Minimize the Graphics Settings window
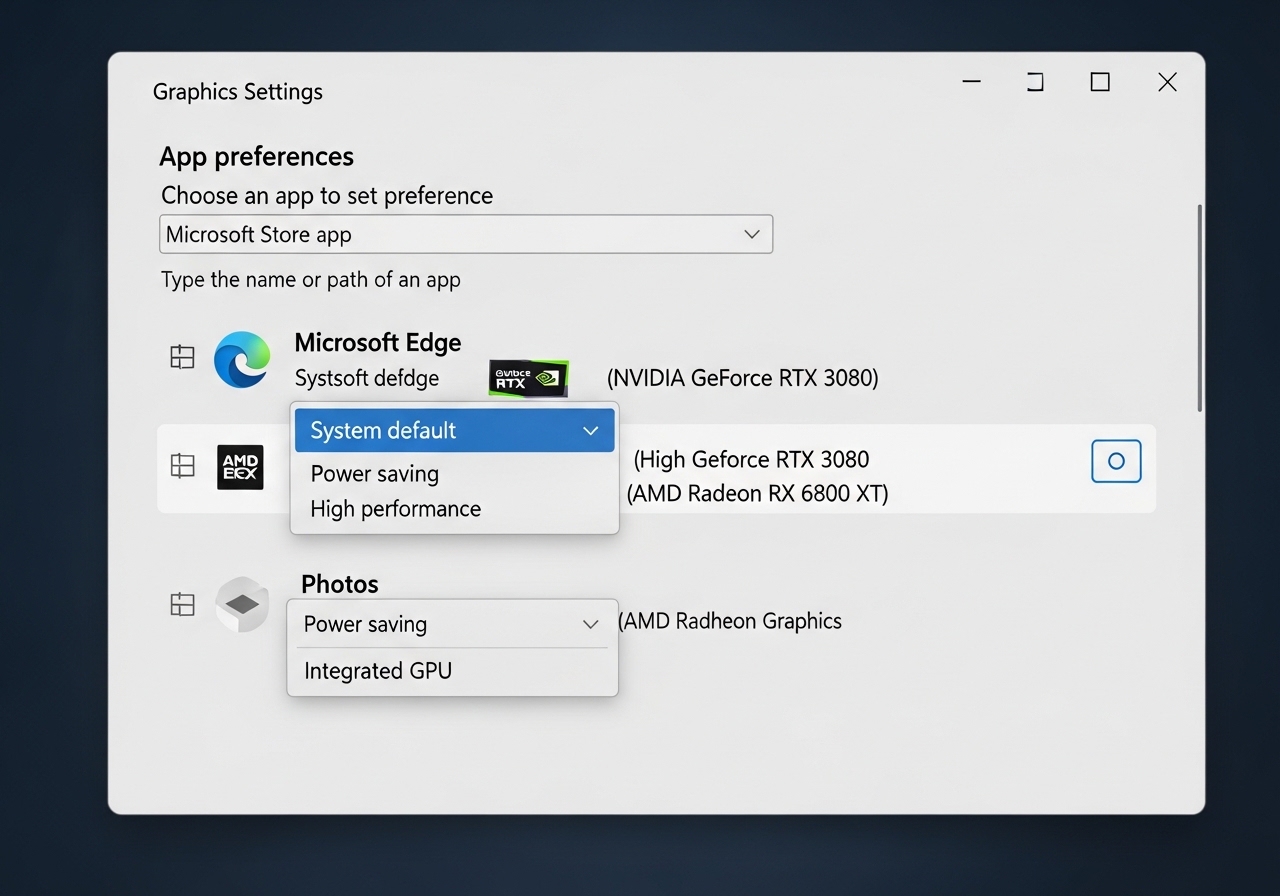Viewport: 1280px width, 896px height. coord(971,82)
